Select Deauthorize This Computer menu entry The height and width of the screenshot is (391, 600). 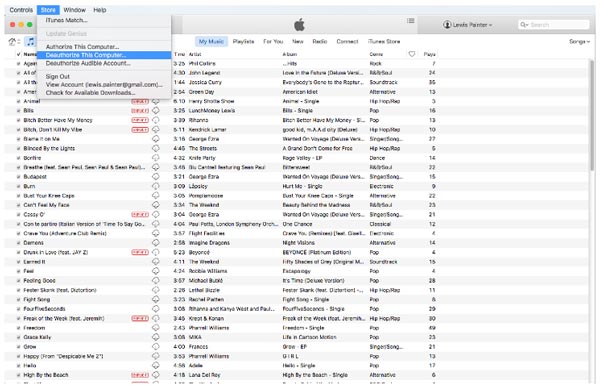pyautogui.click(x=104, y=55)
